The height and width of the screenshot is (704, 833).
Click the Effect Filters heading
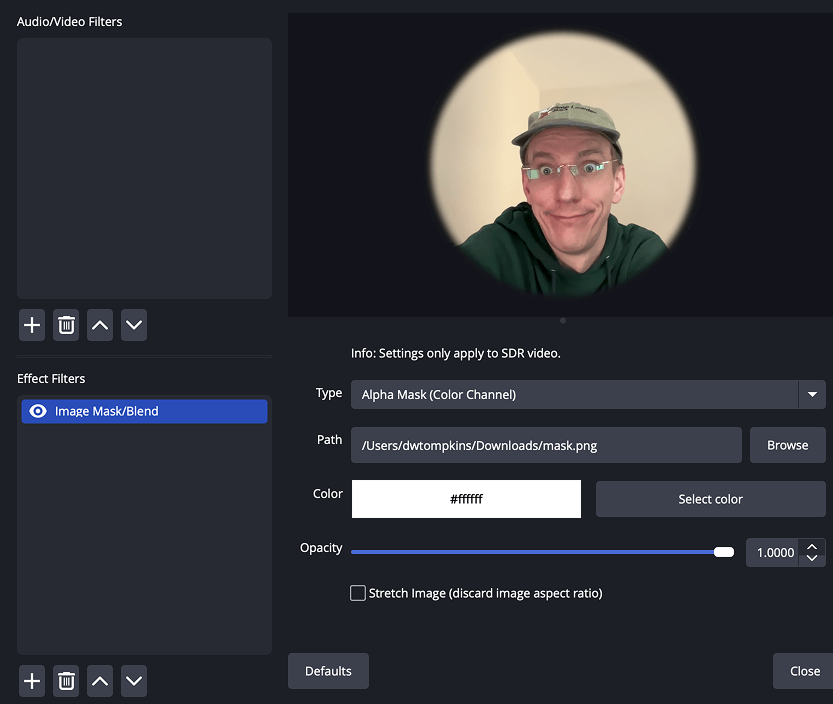pos(51,378)
